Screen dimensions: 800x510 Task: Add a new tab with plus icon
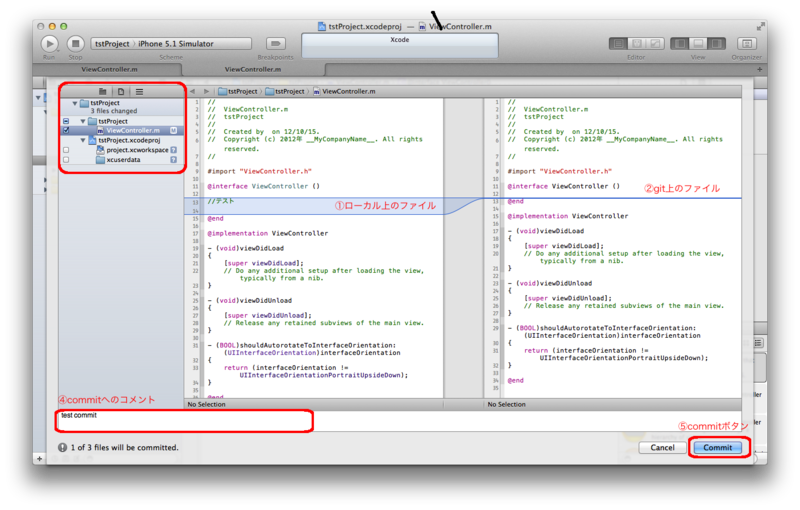click(760, 69)
